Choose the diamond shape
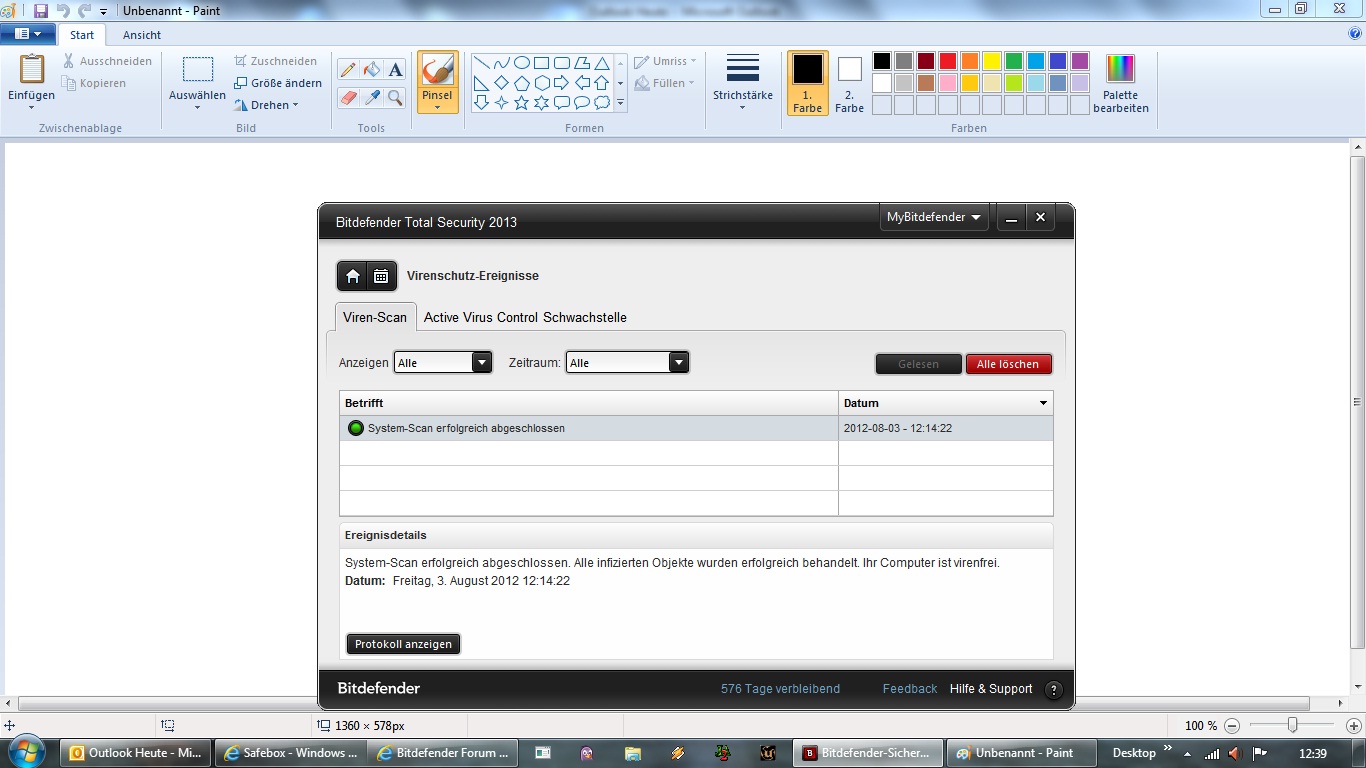1366x768 pixels. 502,83
